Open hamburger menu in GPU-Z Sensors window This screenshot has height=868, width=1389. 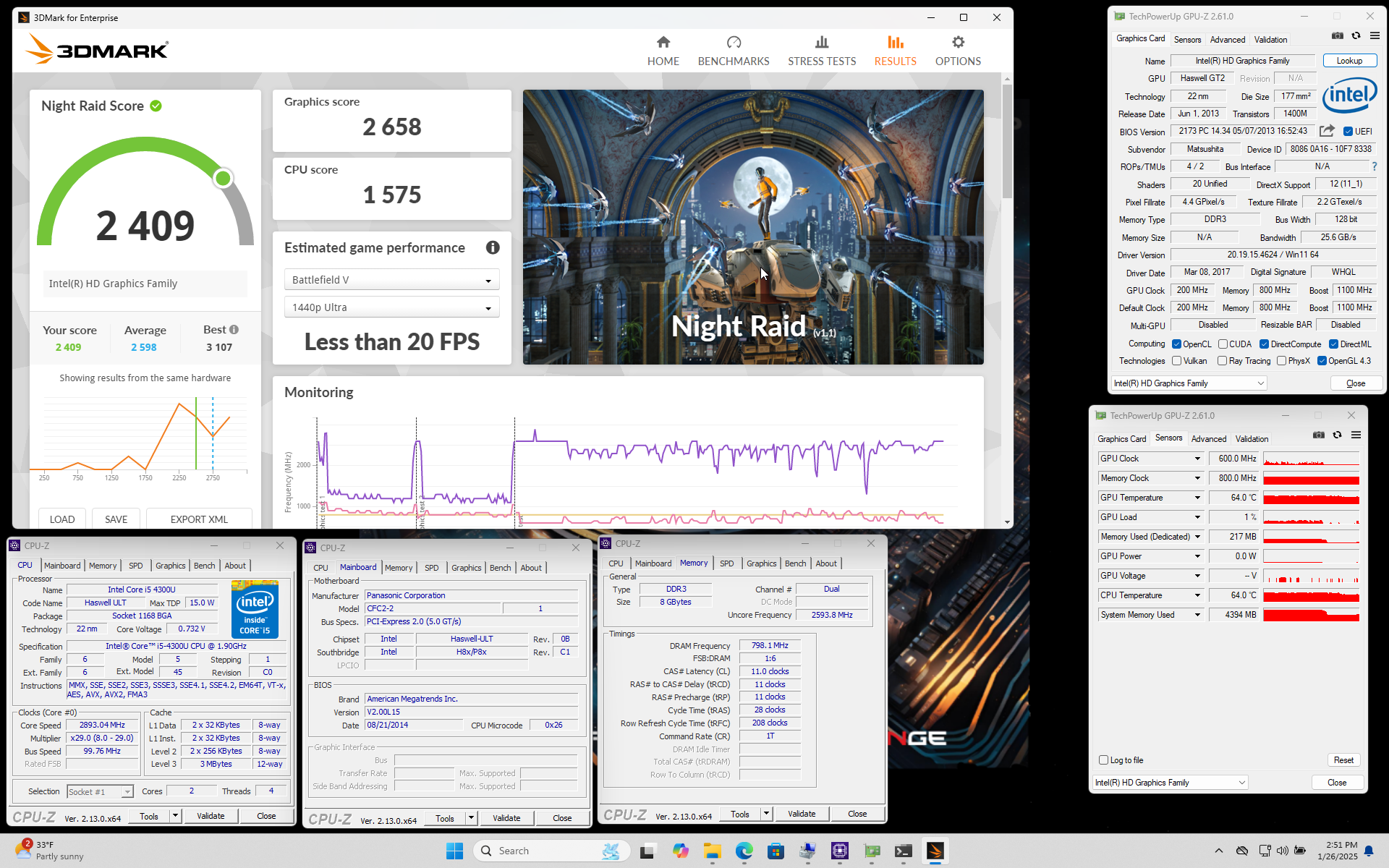(x=1356, y=435)
